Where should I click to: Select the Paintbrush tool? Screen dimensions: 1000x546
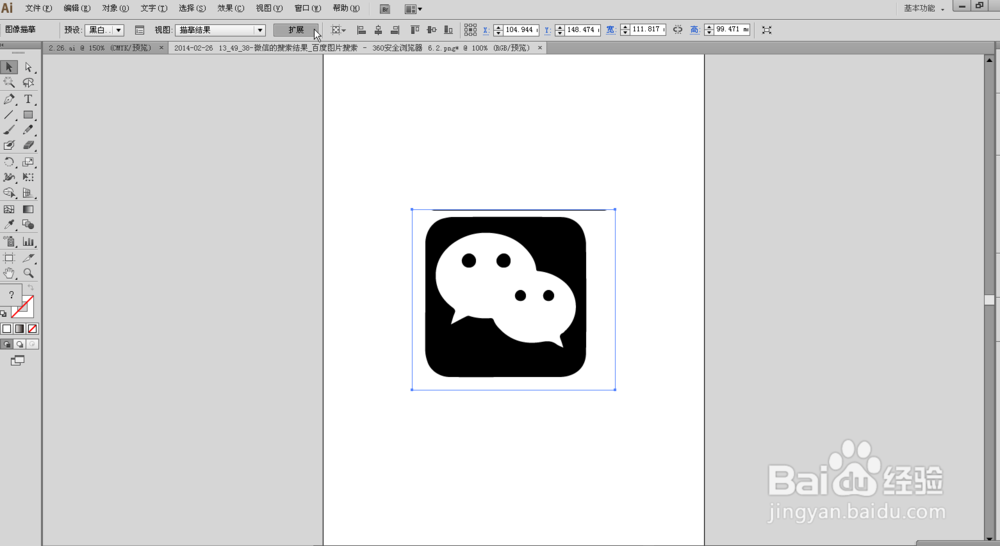9,130
